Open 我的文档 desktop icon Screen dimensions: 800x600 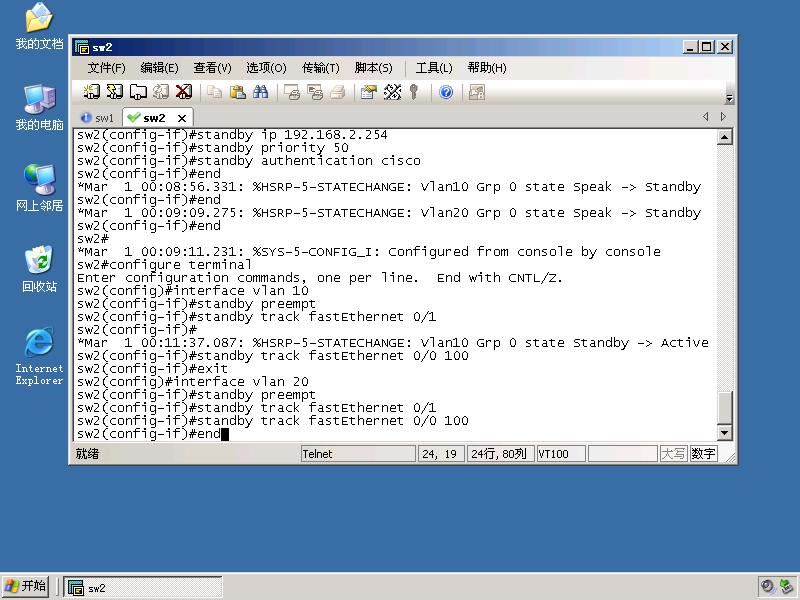[39, 27]
